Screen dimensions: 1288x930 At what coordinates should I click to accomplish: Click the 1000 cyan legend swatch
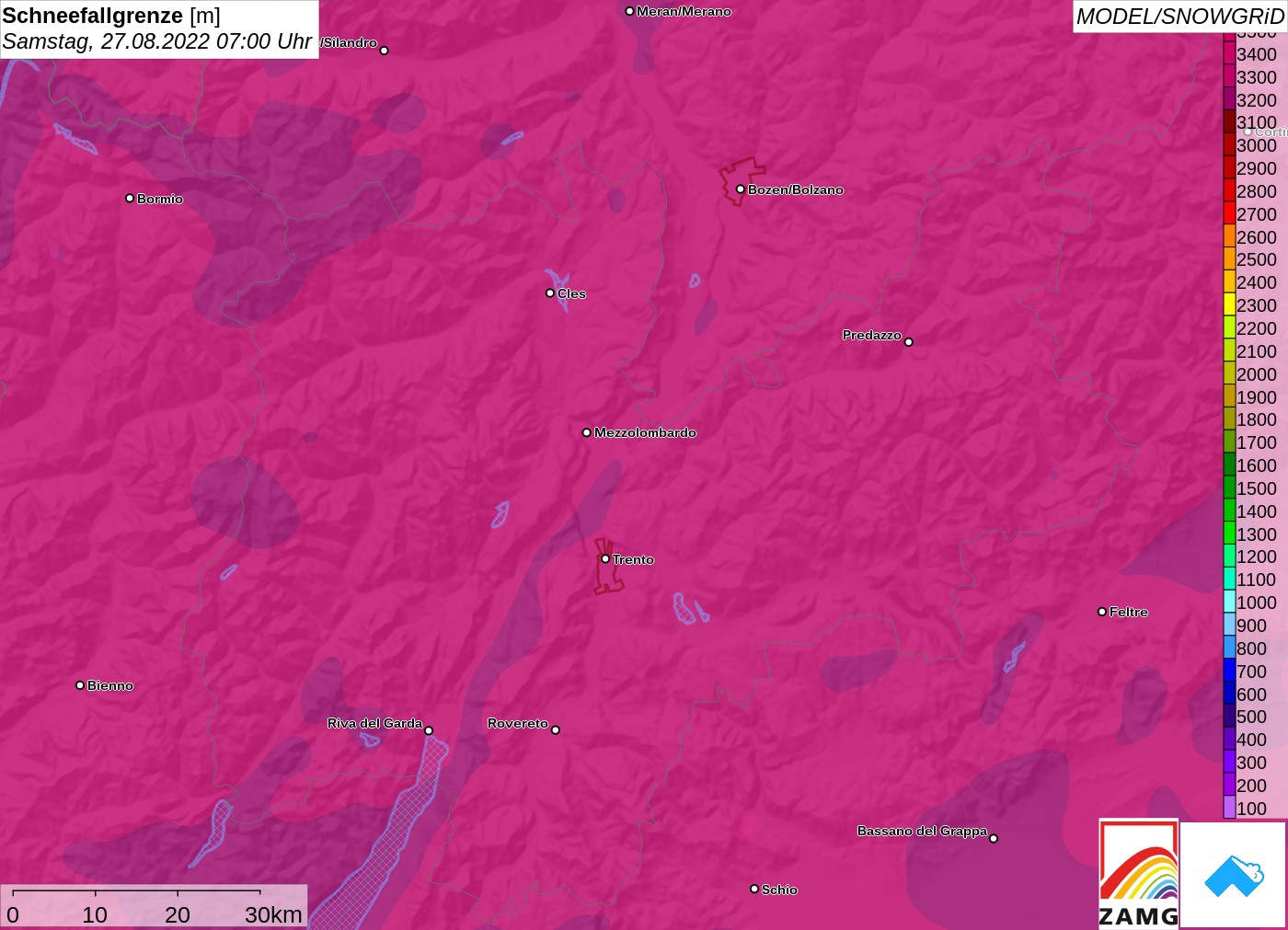[1229, 603]
